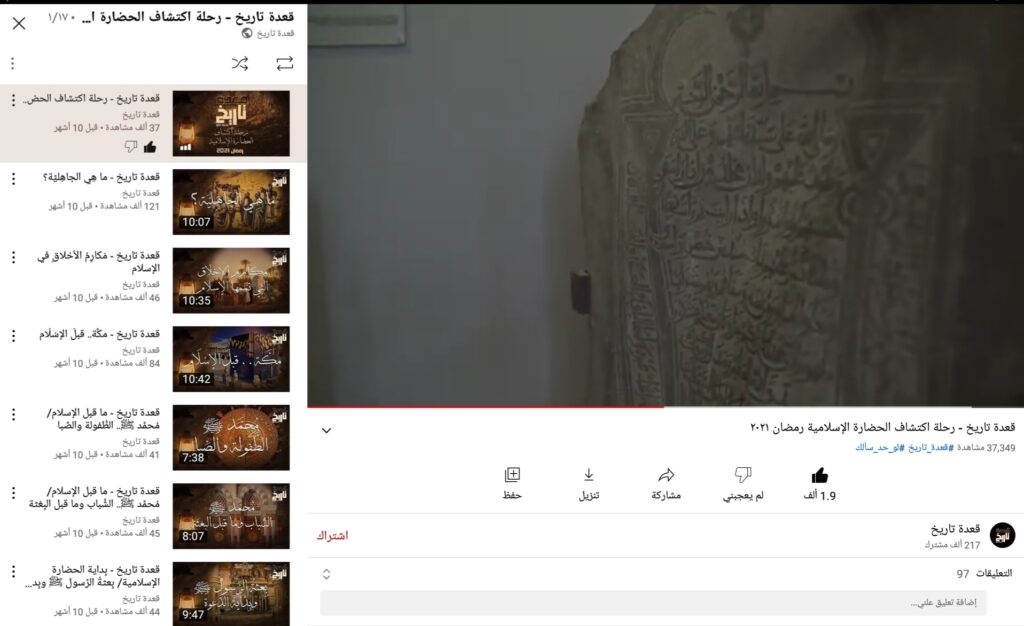
Task: Expand the video description chevron
Action: click(325, 430)
